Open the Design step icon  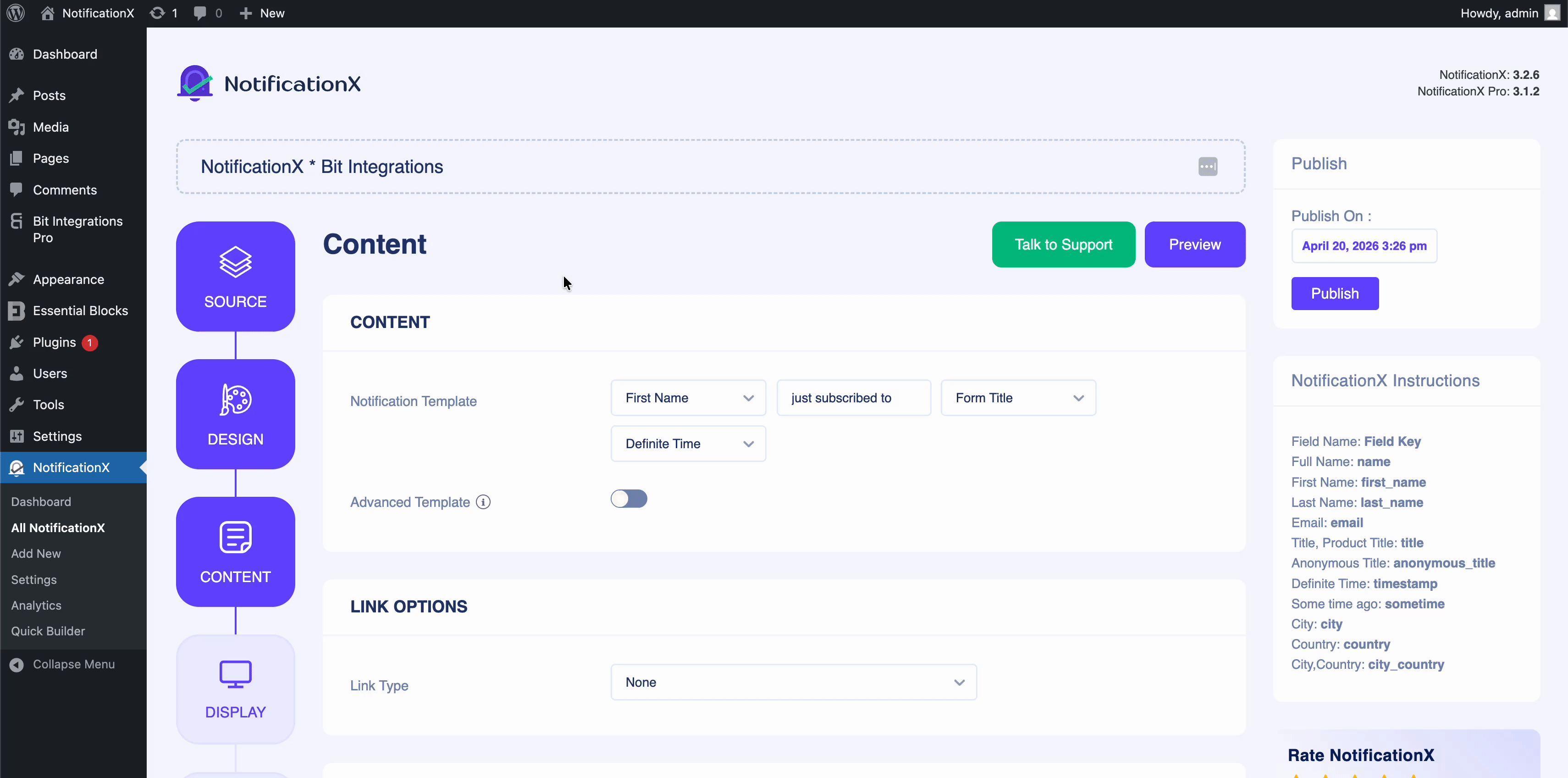[x=234, y=414]
